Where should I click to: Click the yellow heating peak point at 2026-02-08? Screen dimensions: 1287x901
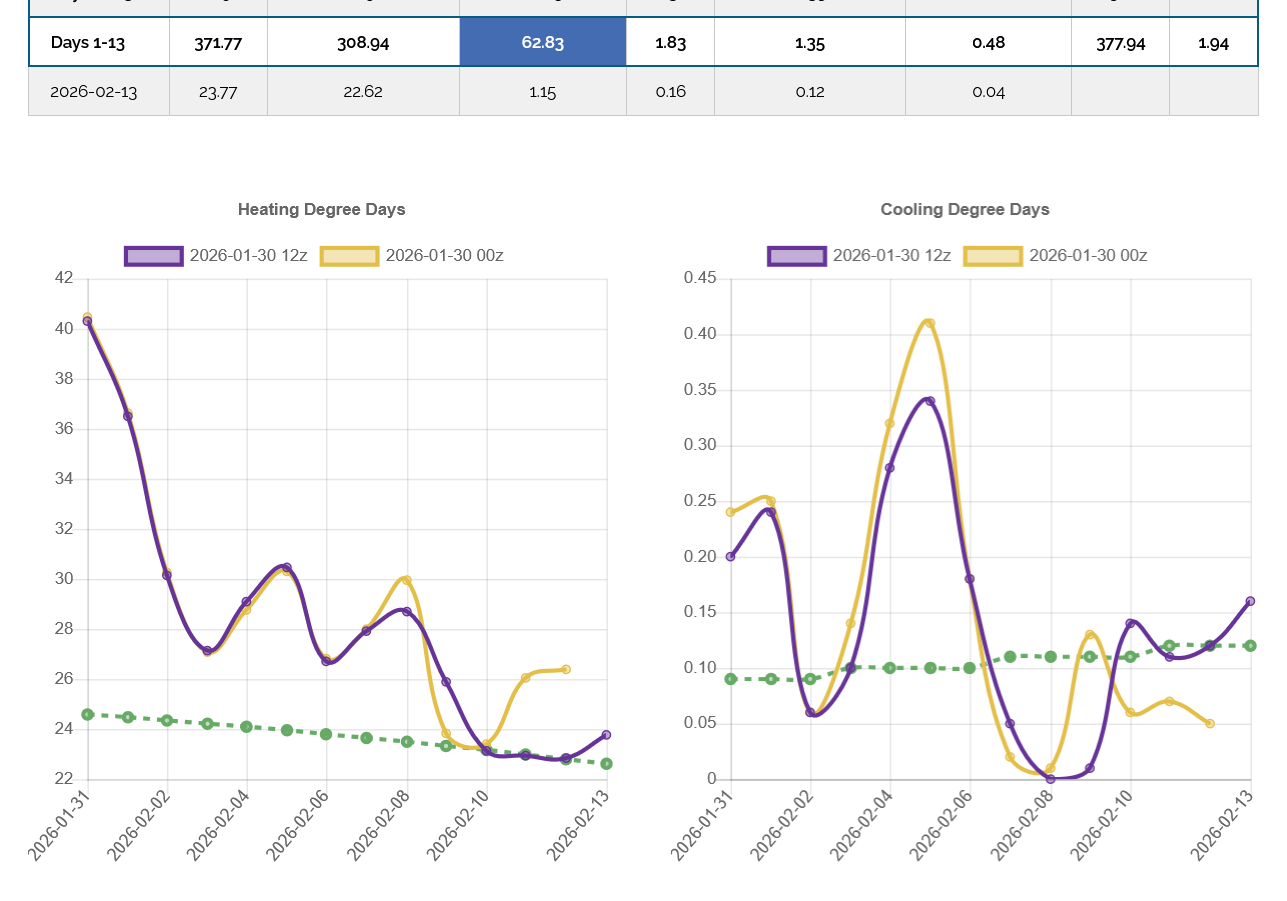tap(406, 580)
